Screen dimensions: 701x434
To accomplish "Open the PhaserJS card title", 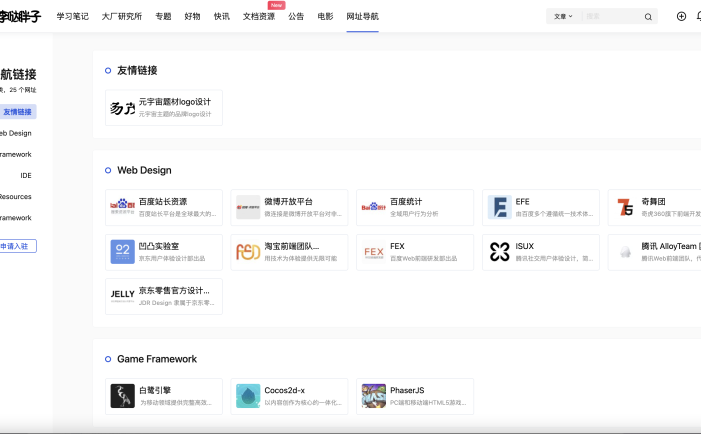I will coord(407,390).
